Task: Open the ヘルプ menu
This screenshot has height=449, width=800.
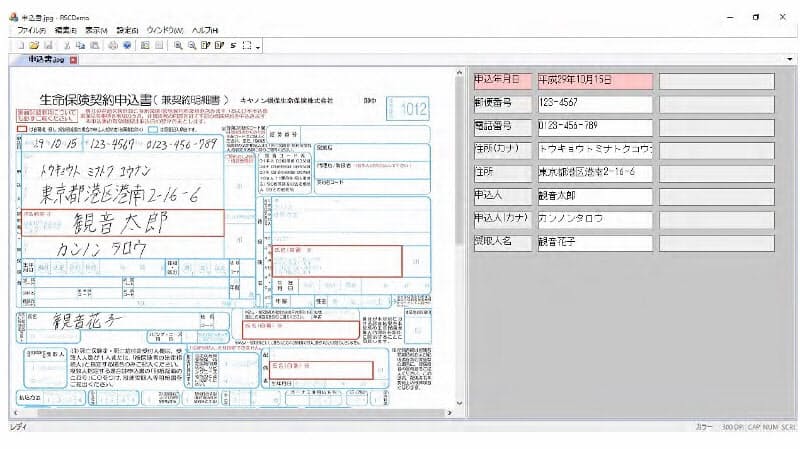Action: [205, 31]
